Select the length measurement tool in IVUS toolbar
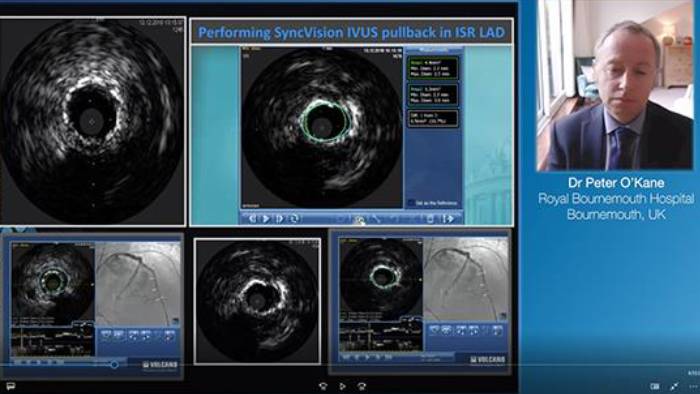The height and width of the screenshot is (394, 700). click(376, 219)
